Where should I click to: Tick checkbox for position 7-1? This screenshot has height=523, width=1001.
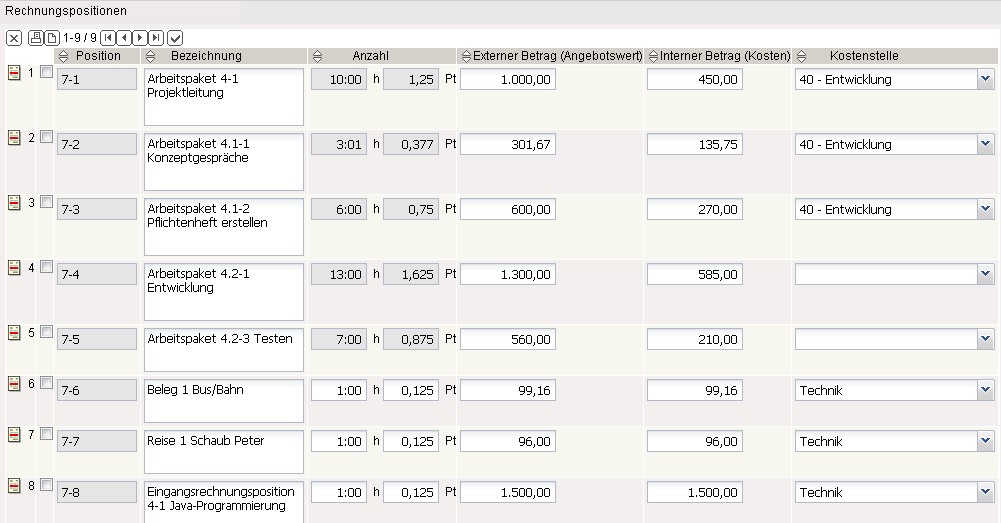pos(46,72)
